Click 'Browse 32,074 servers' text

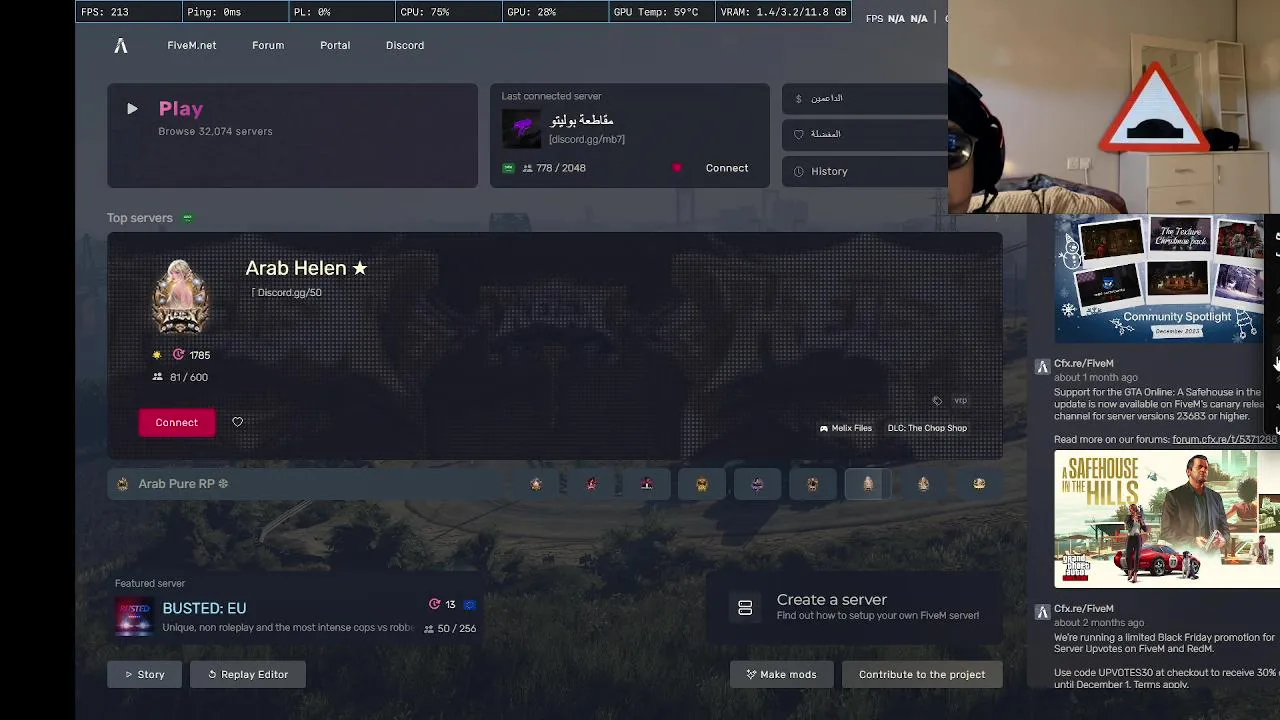click(215, 131)
